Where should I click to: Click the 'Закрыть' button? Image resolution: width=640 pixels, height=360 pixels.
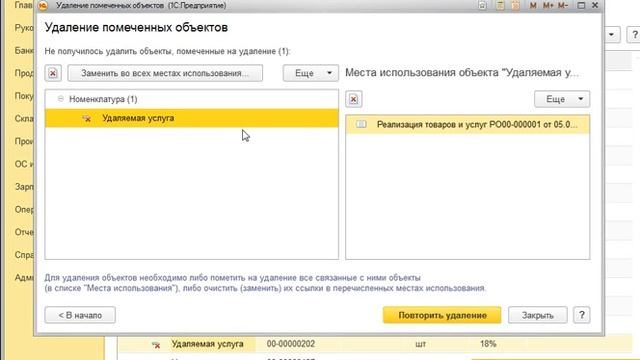click(x=538, y=315)
